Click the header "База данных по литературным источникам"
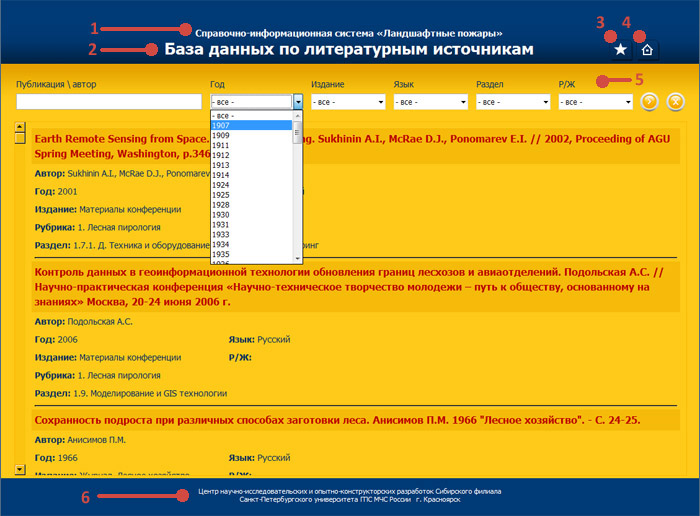Image resolution: width=700 pixels, height=516 pixels. pos(349,49)
